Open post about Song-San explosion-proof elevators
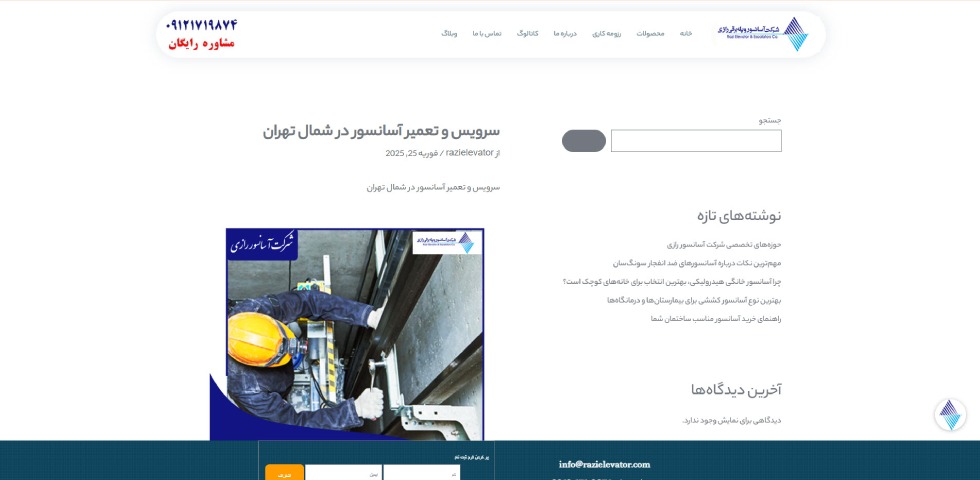Image resolution: width=980 pixels, height=480 pixels. [x=697, y=263]
